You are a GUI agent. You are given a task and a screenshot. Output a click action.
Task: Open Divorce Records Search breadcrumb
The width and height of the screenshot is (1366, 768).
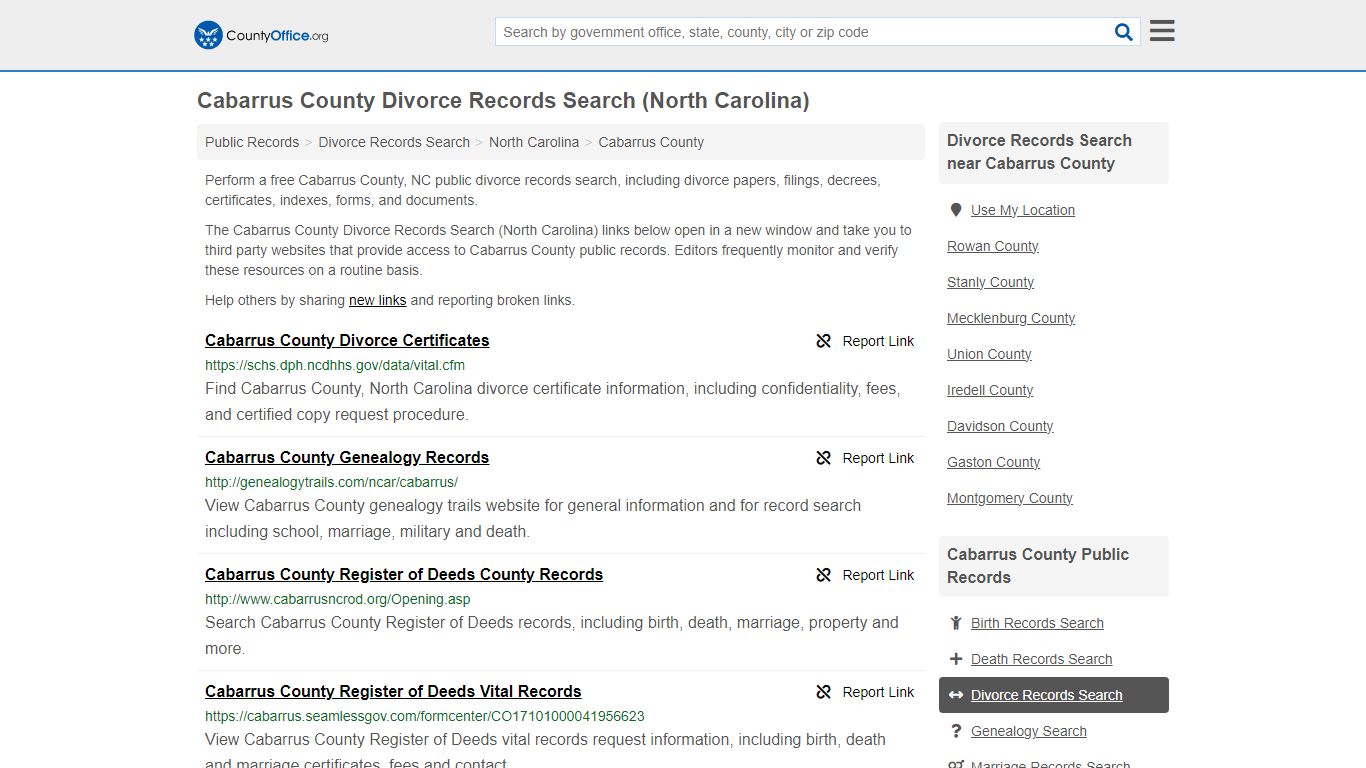[394, 142]
